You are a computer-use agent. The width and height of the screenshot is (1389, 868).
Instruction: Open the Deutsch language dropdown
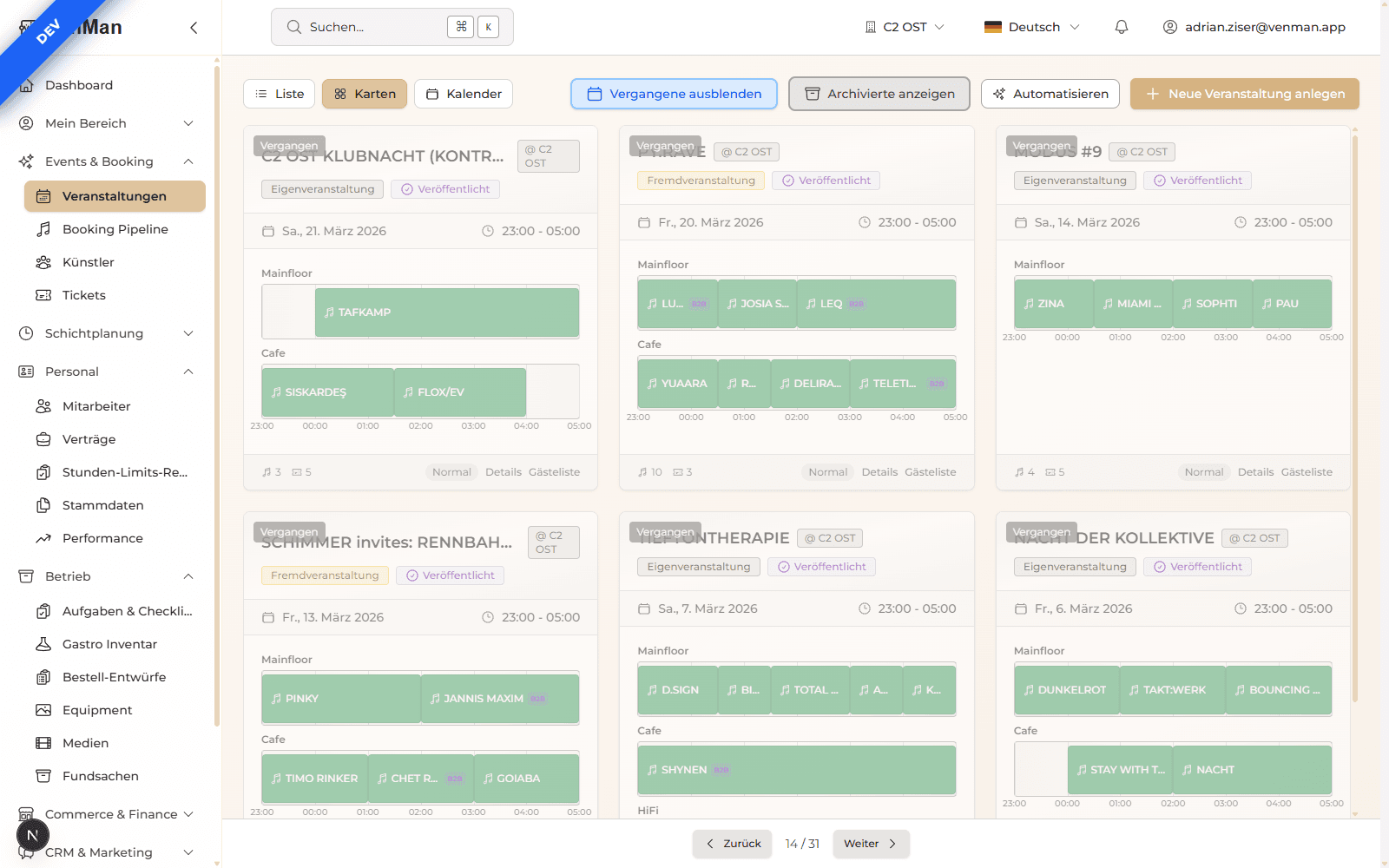[1032, 27]
